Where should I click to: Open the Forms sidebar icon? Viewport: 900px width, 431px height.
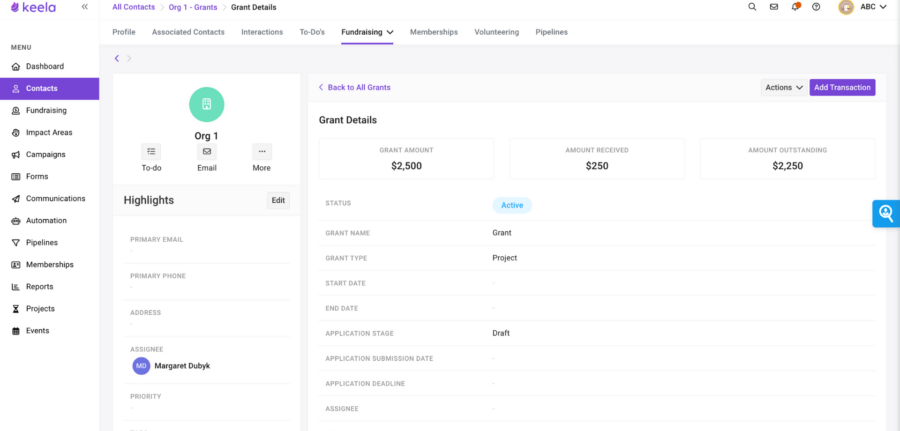[x=16, y=176]
